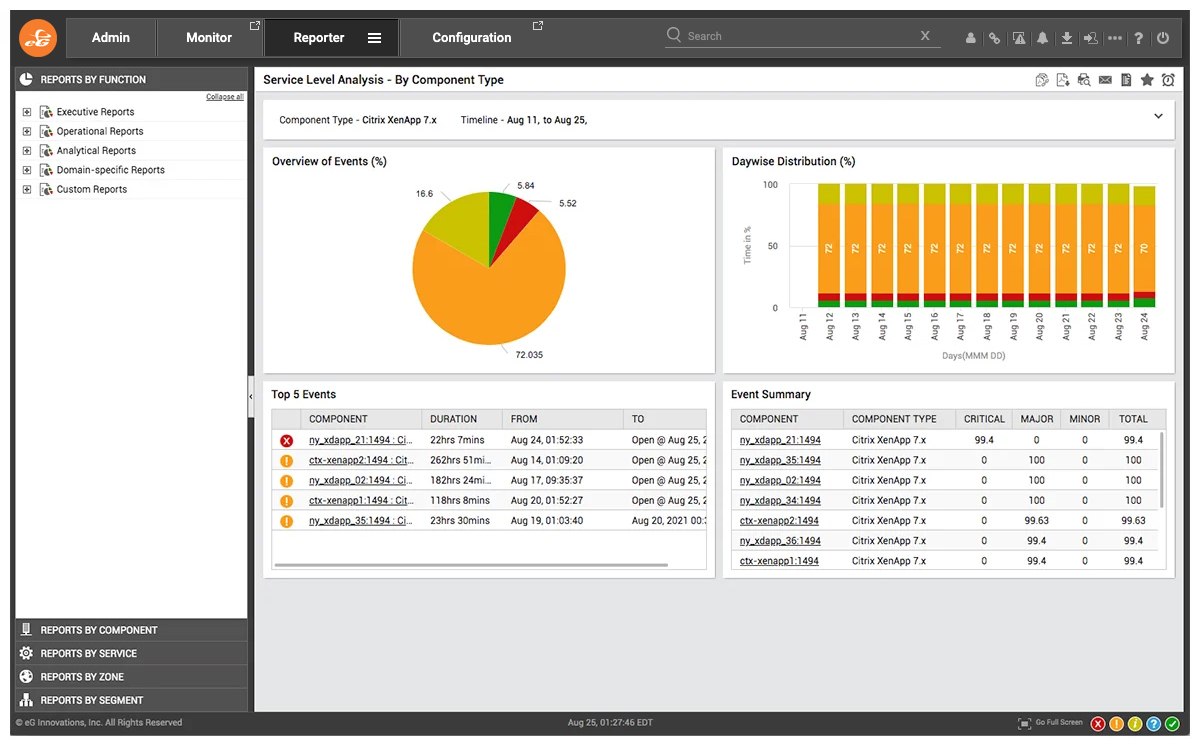Click the red critical status icon
Screen dimensions: 1200x746
click(x=1098, y=724)
